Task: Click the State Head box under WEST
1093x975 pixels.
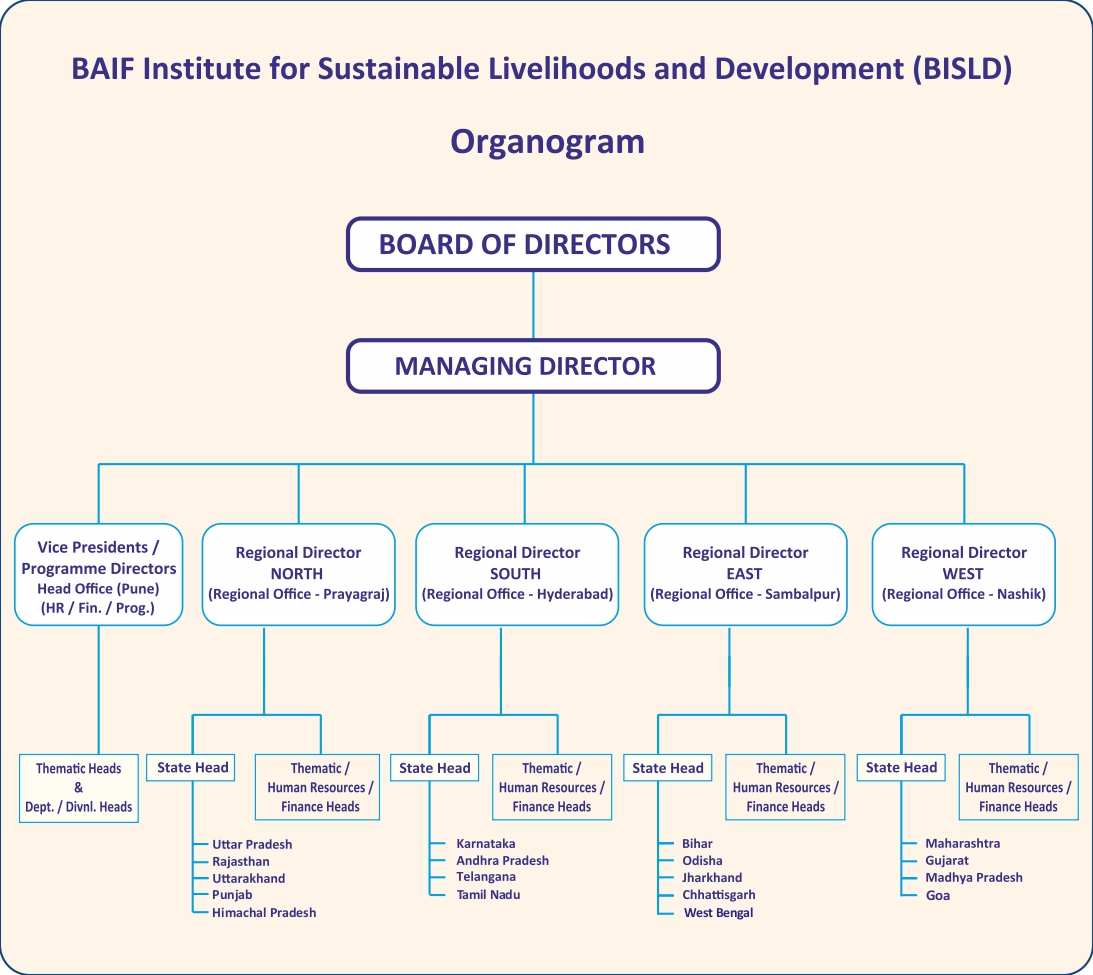Action: pos(901,767)
